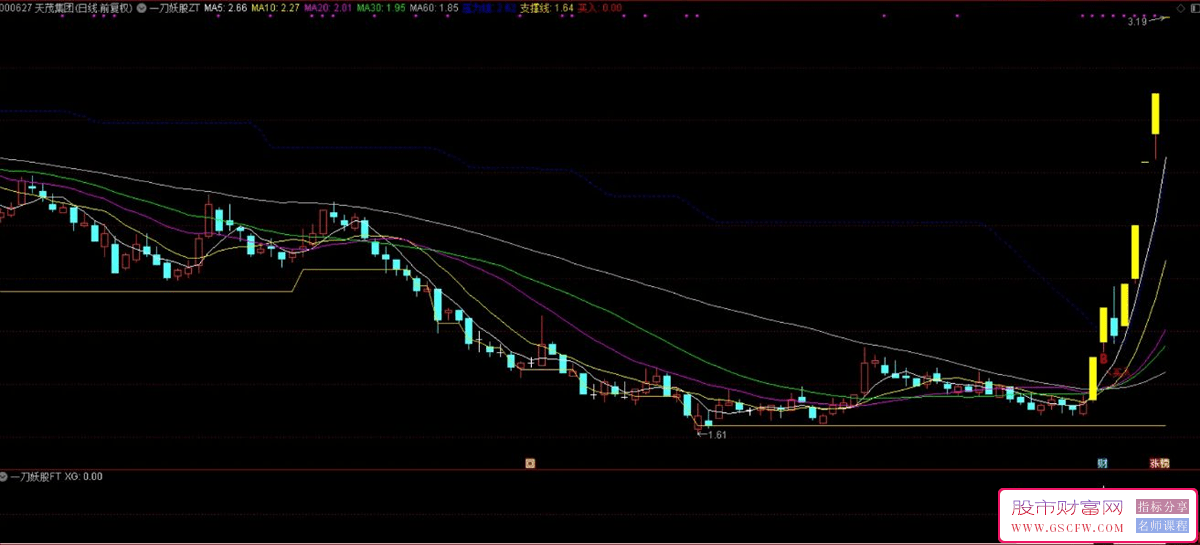
Task: Click the 支撑线: 1.64 label
Action: (547, 7)
